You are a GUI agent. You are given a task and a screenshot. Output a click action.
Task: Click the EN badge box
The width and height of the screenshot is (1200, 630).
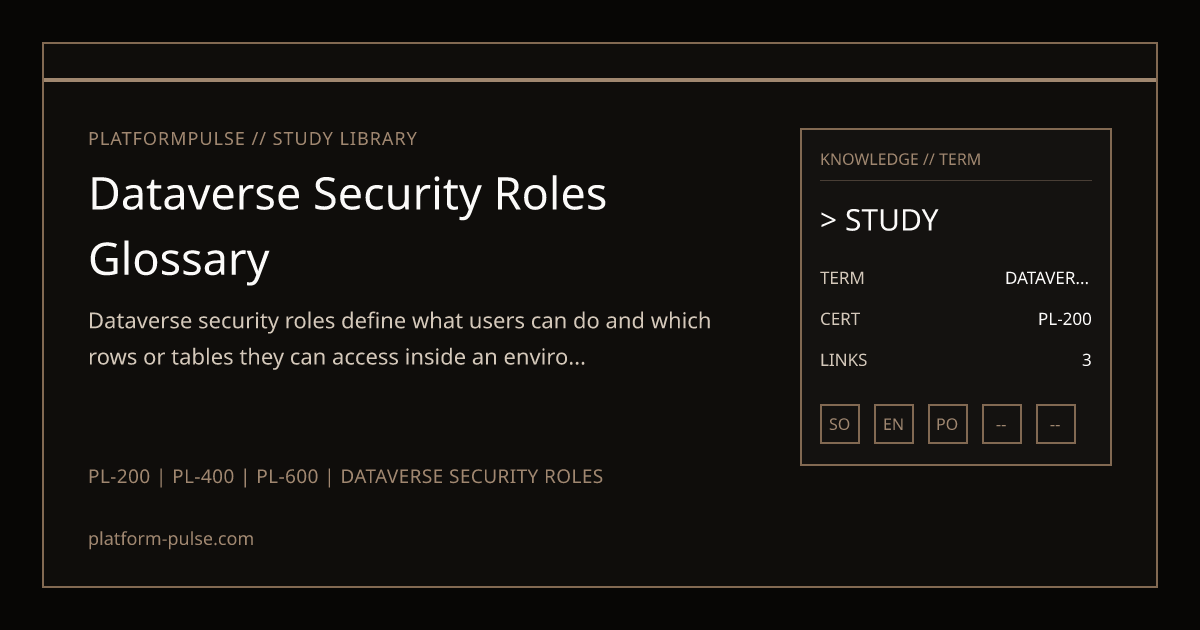coord(894,424)
